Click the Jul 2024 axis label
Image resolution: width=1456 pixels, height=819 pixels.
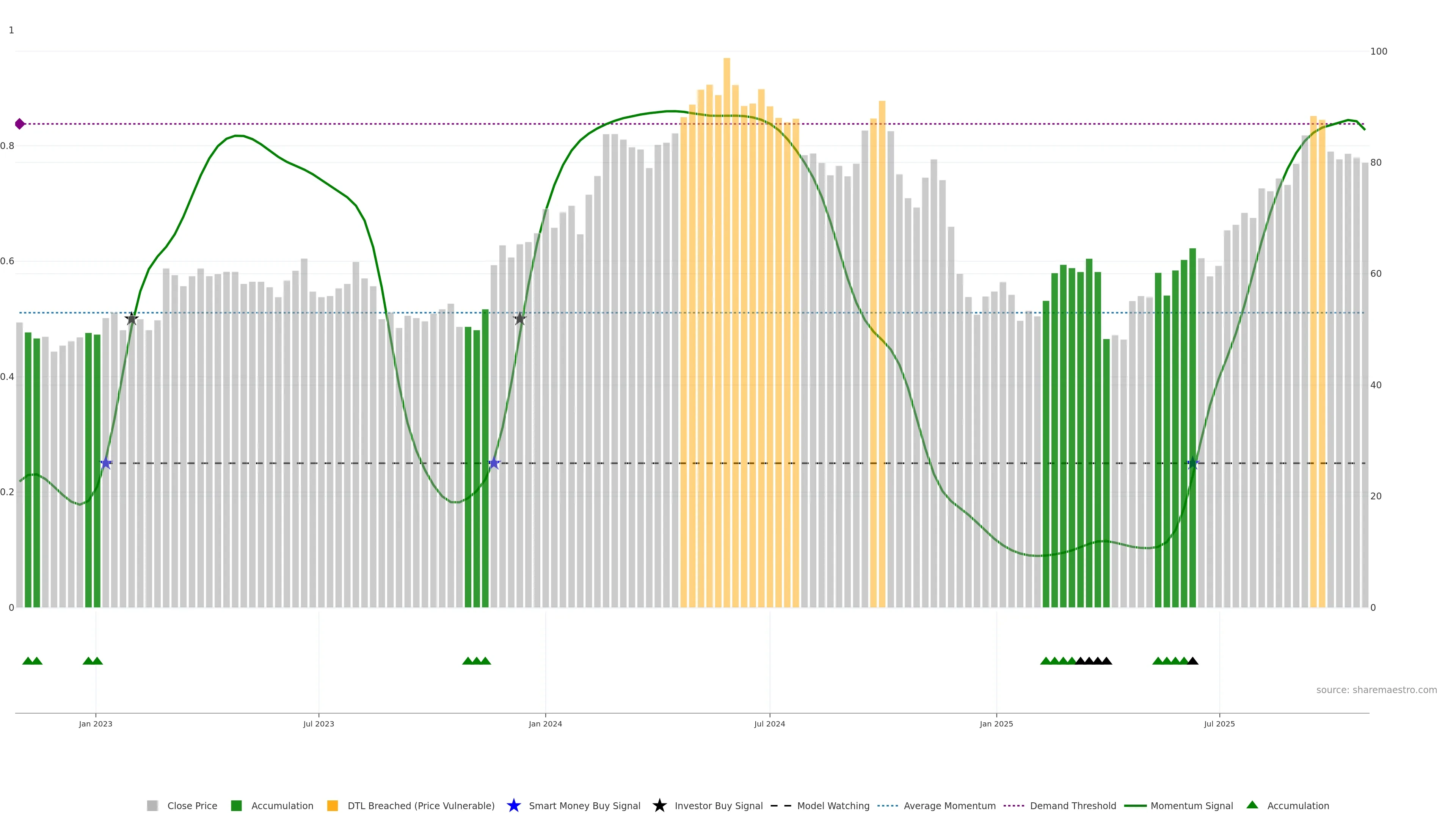769,724
